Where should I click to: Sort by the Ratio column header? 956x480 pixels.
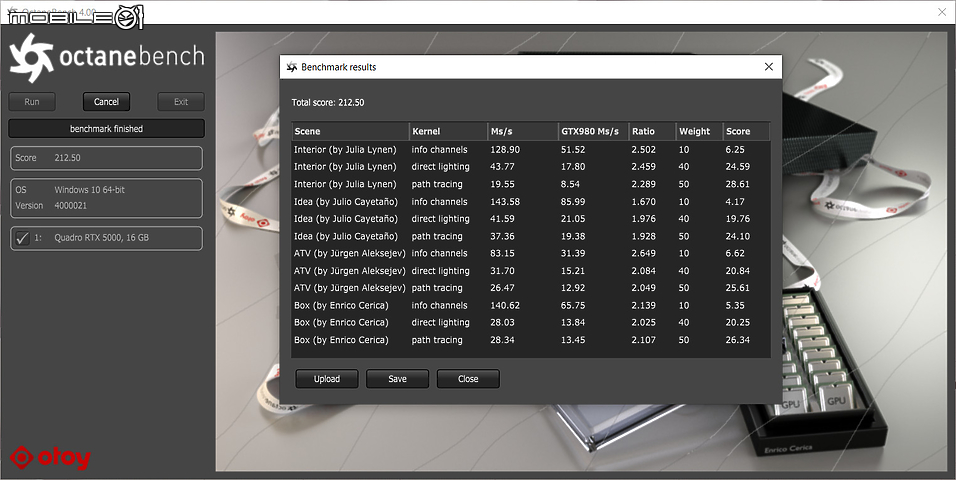pos(652,131)
